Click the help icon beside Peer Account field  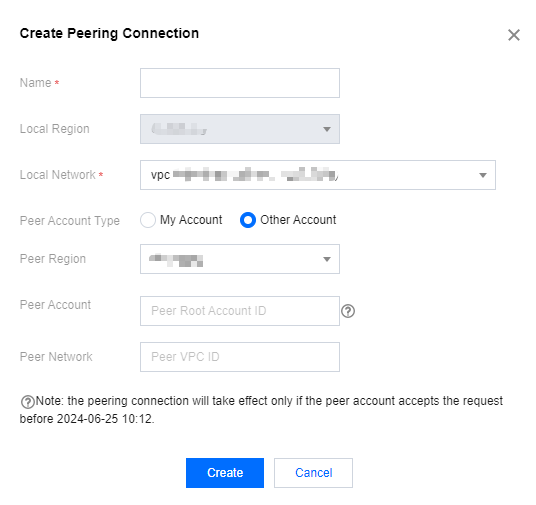(x=348, y=311)
